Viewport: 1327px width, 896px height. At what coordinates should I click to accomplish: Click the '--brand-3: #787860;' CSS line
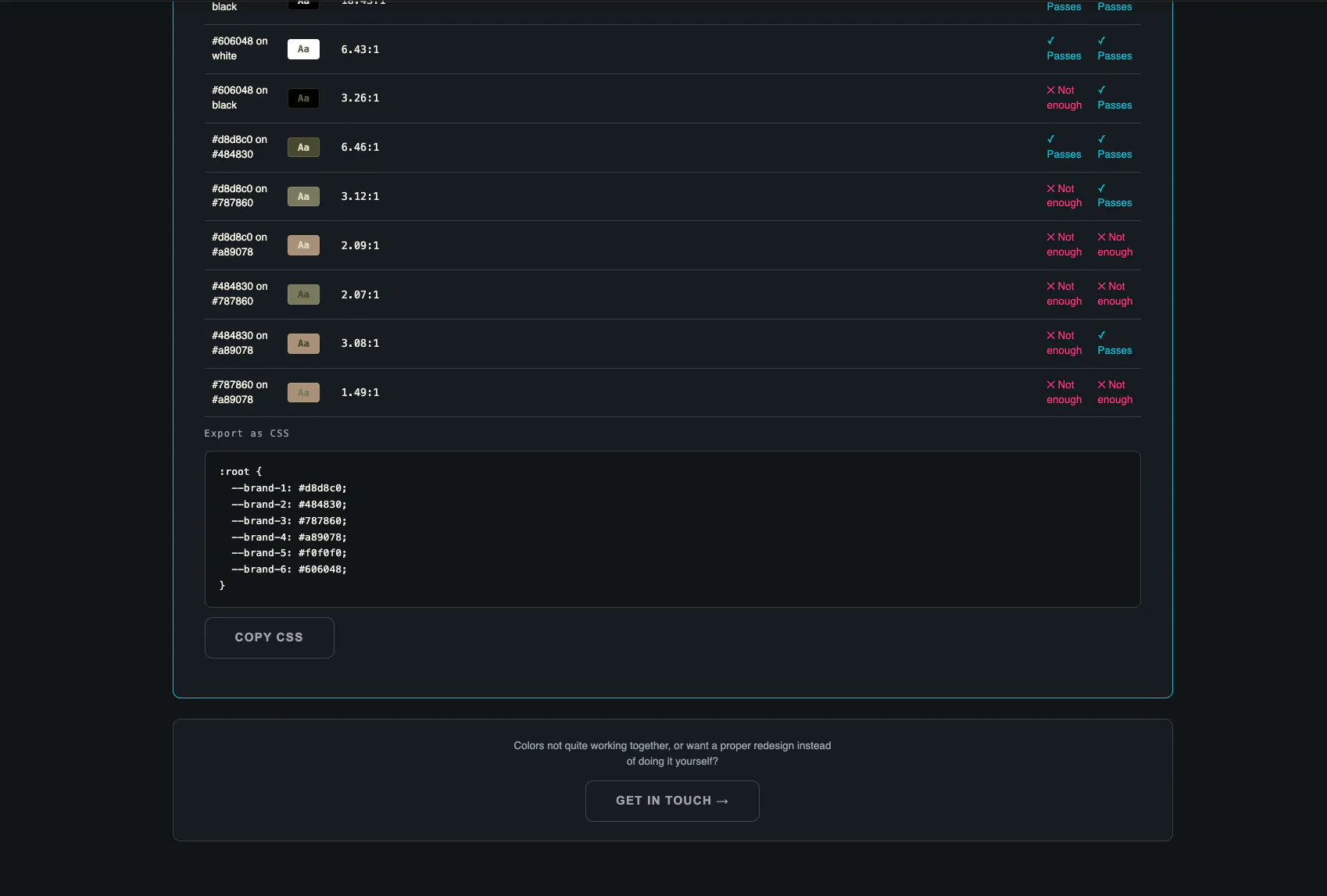(289, 521)
